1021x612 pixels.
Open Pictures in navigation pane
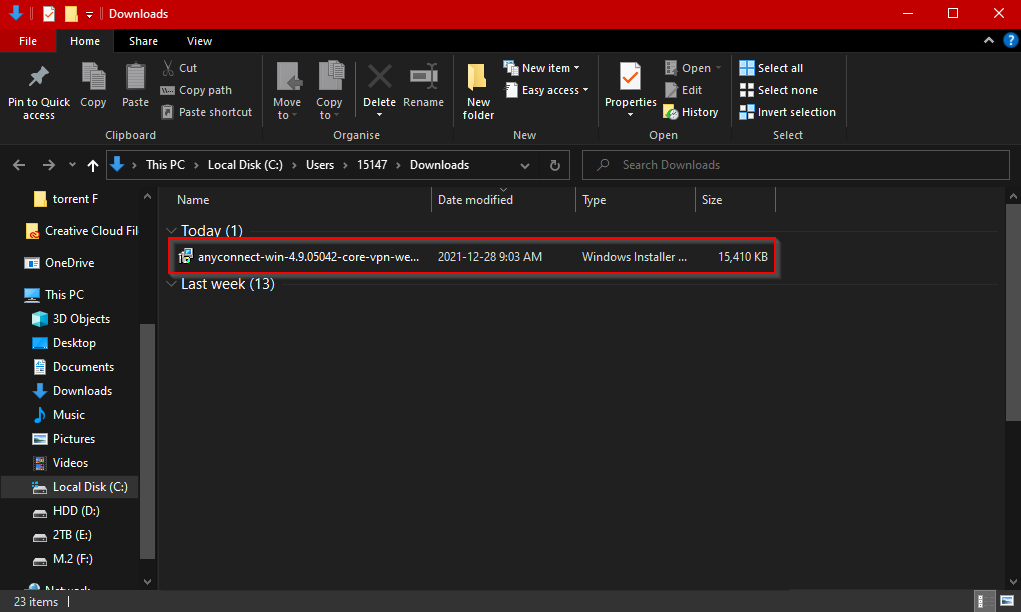pyautogui.click(x=64, y=439)
